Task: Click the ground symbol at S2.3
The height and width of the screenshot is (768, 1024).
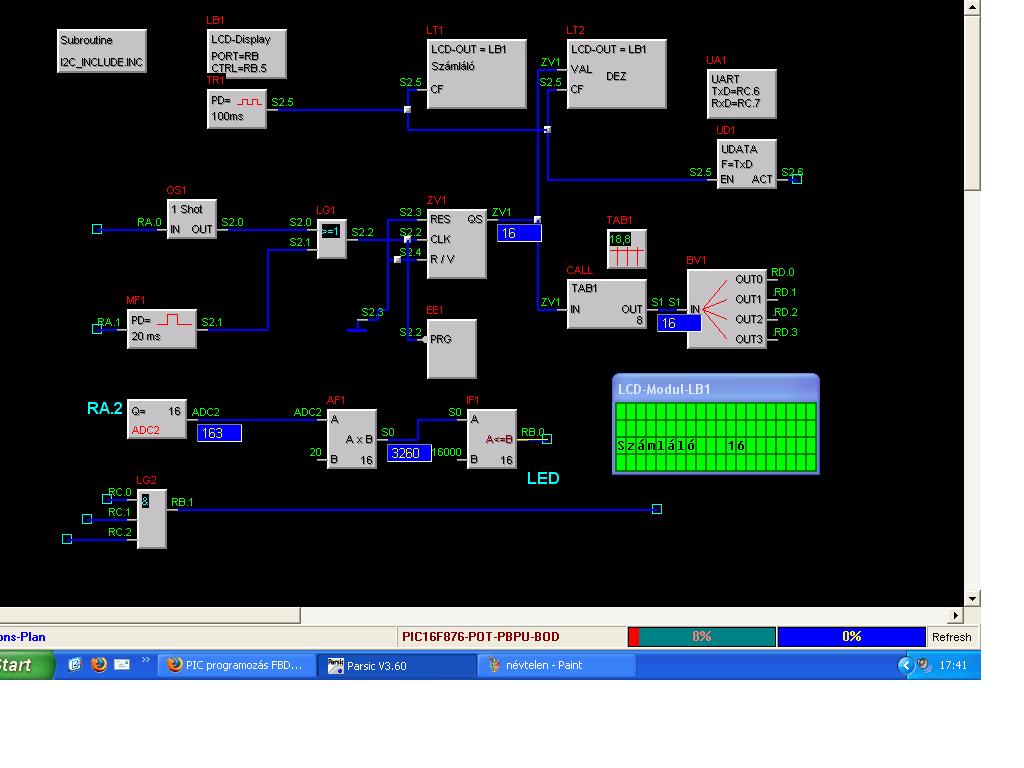Action: [357, 327]
